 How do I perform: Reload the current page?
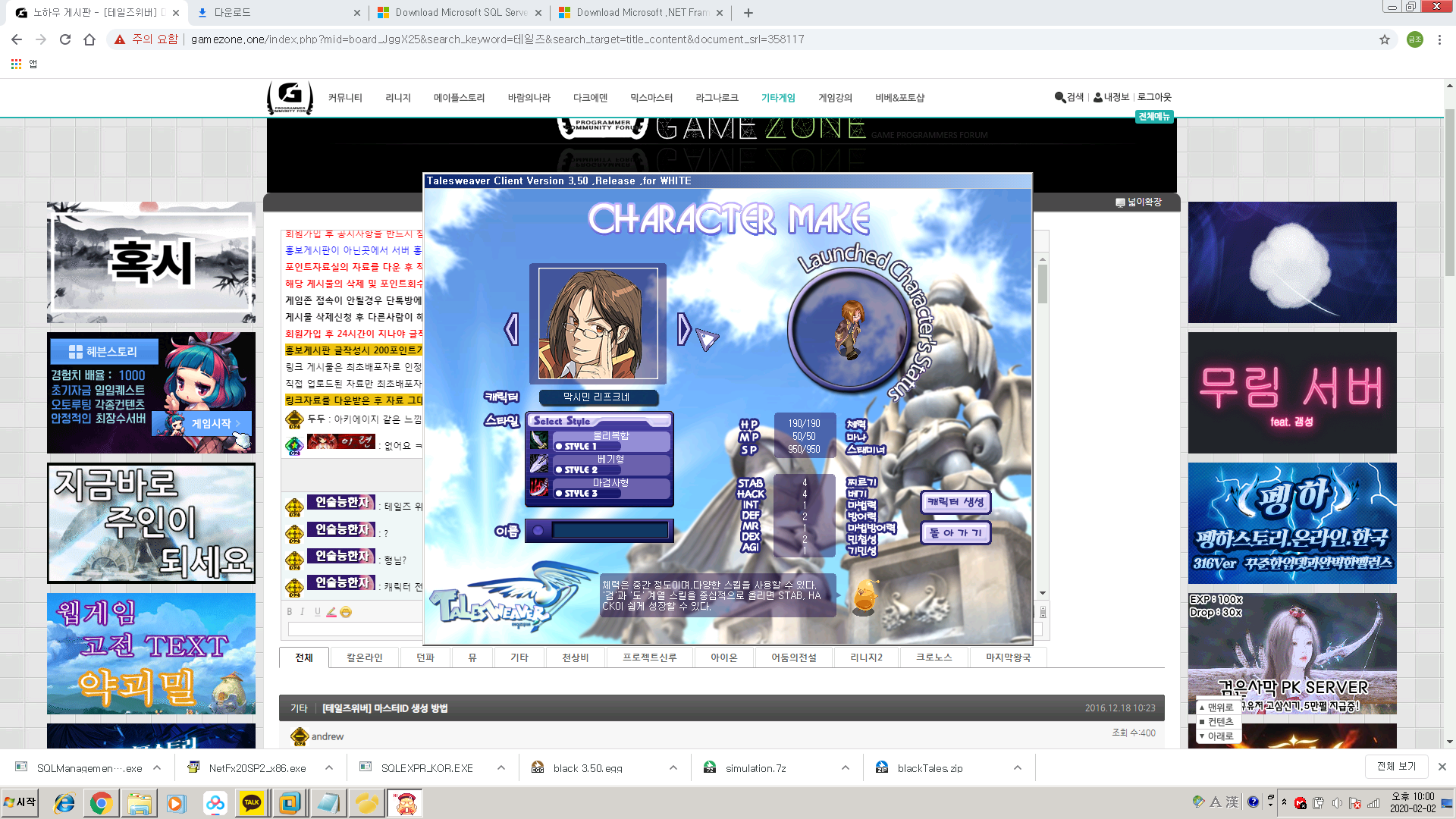[65, 39]
